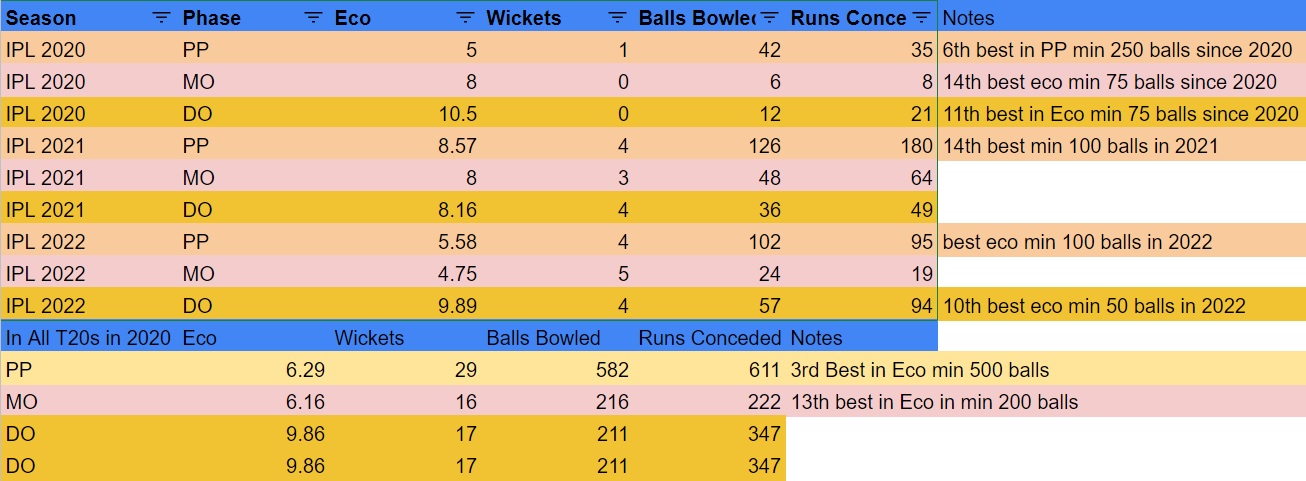Screen dimensions: 1306x481
Task: Open the Eco column filter icon
Action: pyautogui.click(x=465, y=18)
